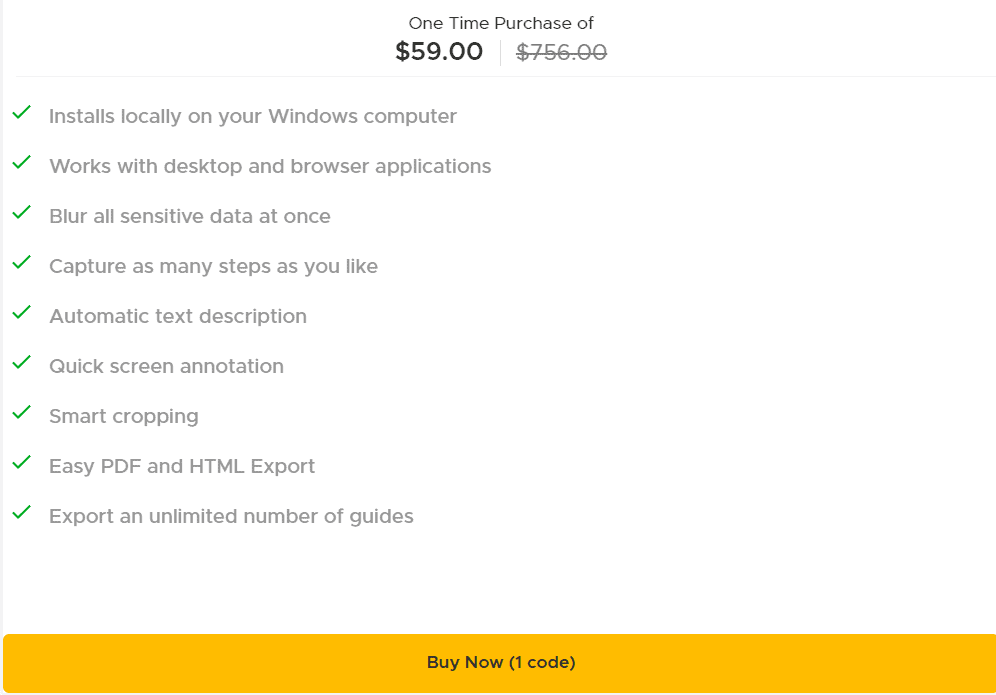The width and height of the screenshot is (996, 695).
Task: Click checkmark beside Automatic text description
Action: click(21, 313)
